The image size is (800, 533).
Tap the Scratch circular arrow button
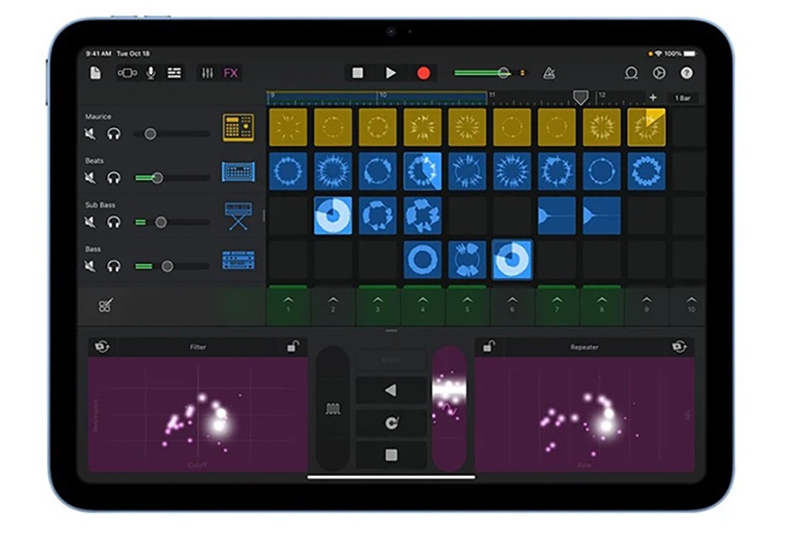click(x=391, y=423)
